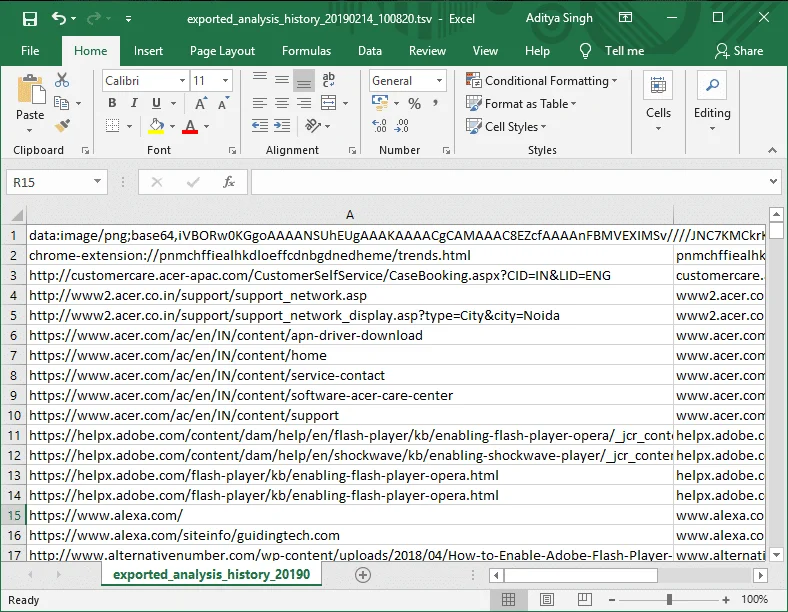This screenshot has width=788, height=612.
Task: Insert Function fx button
Action: [x=229, y=182]
